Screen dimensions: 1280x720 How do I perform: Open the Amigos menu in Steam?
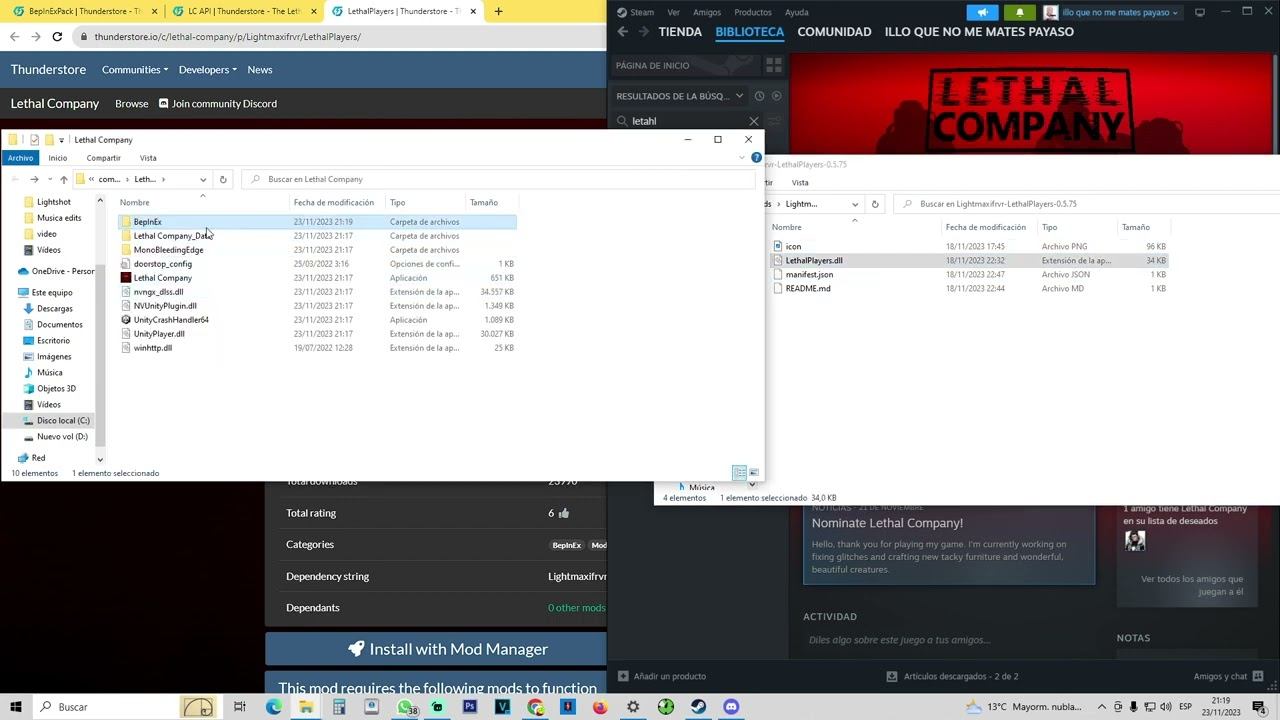pos(707,12)
